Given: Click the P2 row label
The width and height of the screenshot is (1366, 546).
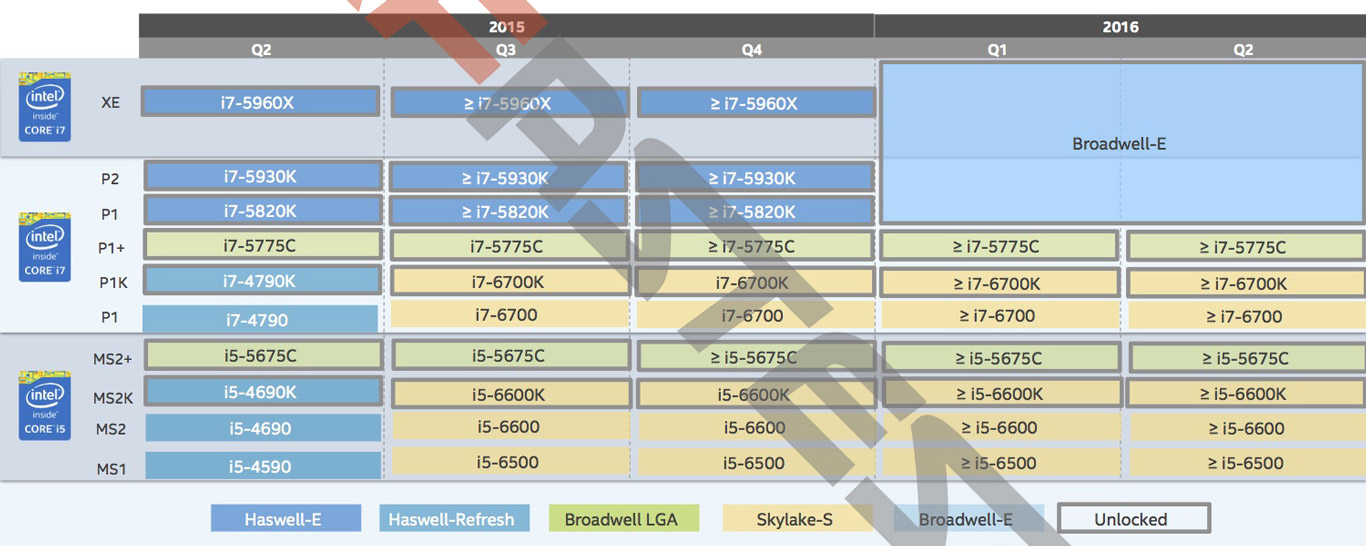Looking at the screenshot, I should (x=110, y=179).
